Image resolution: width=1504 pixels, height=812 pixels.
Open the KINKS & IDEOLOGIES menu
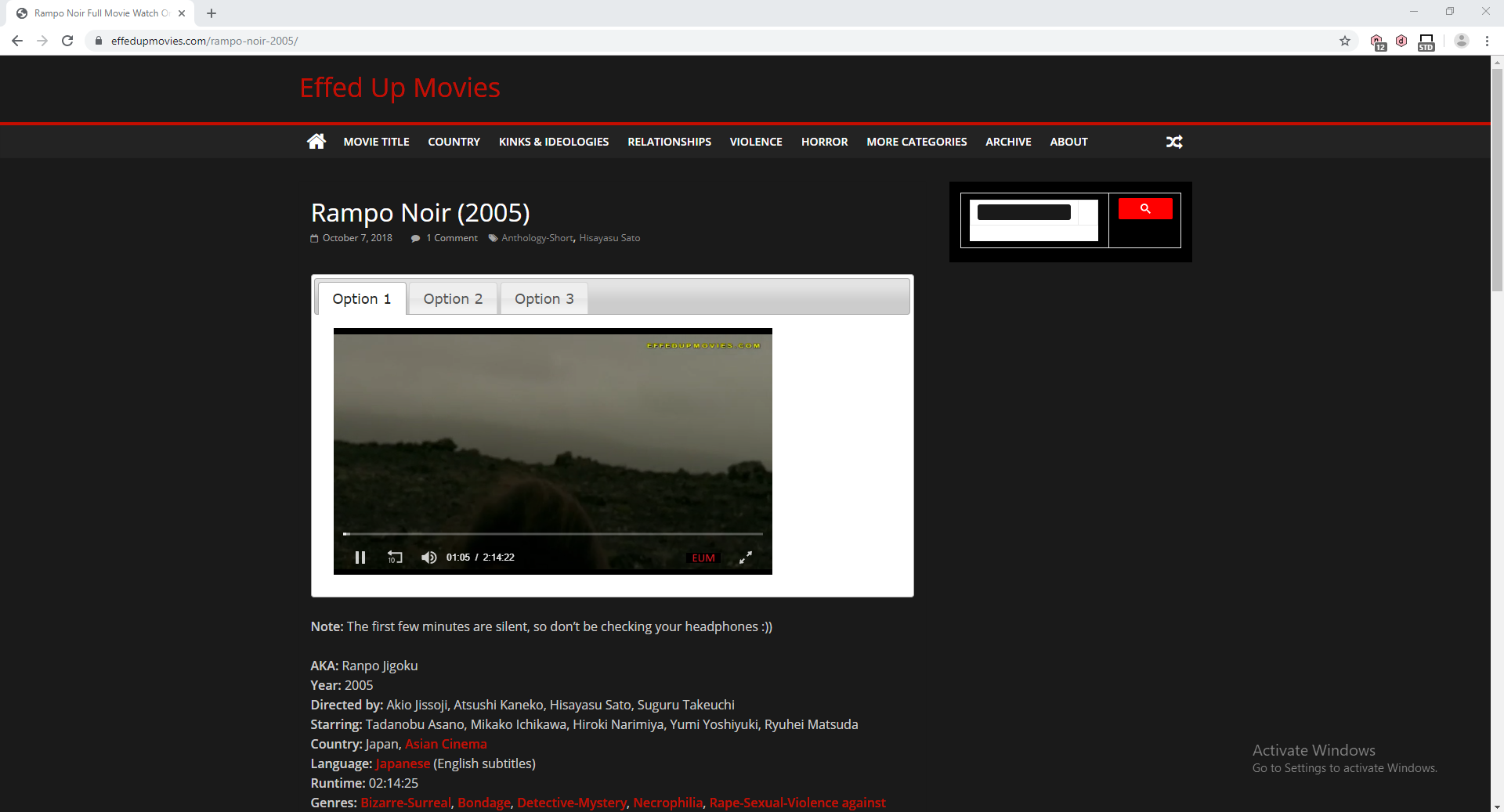tap(554, 142)
